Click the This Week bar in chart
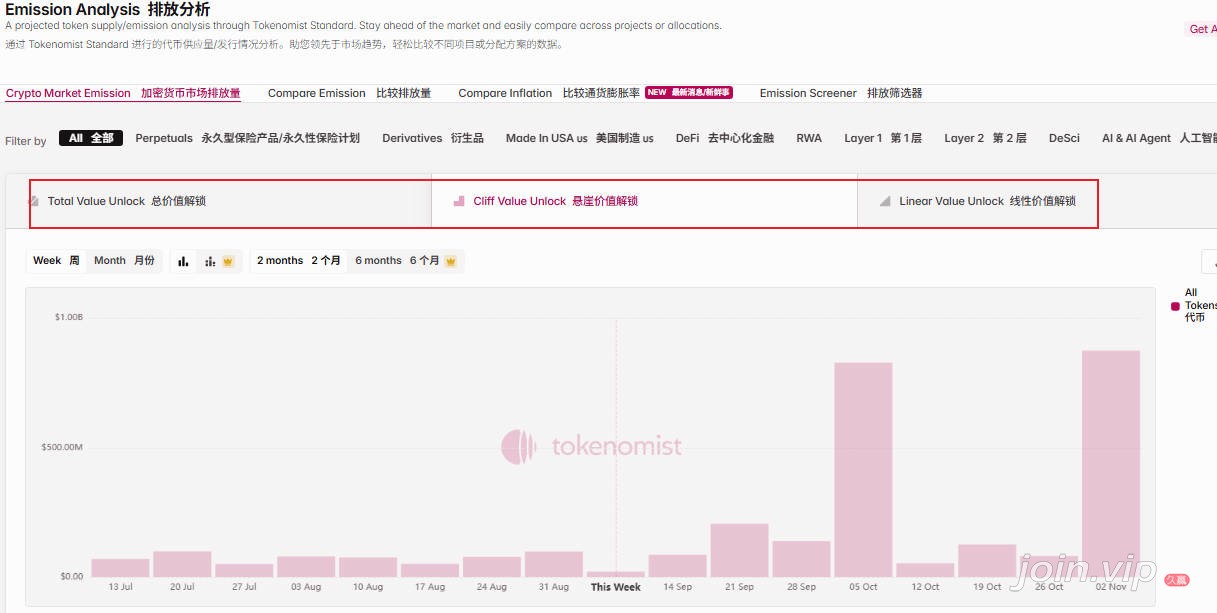 pos(616,574)
